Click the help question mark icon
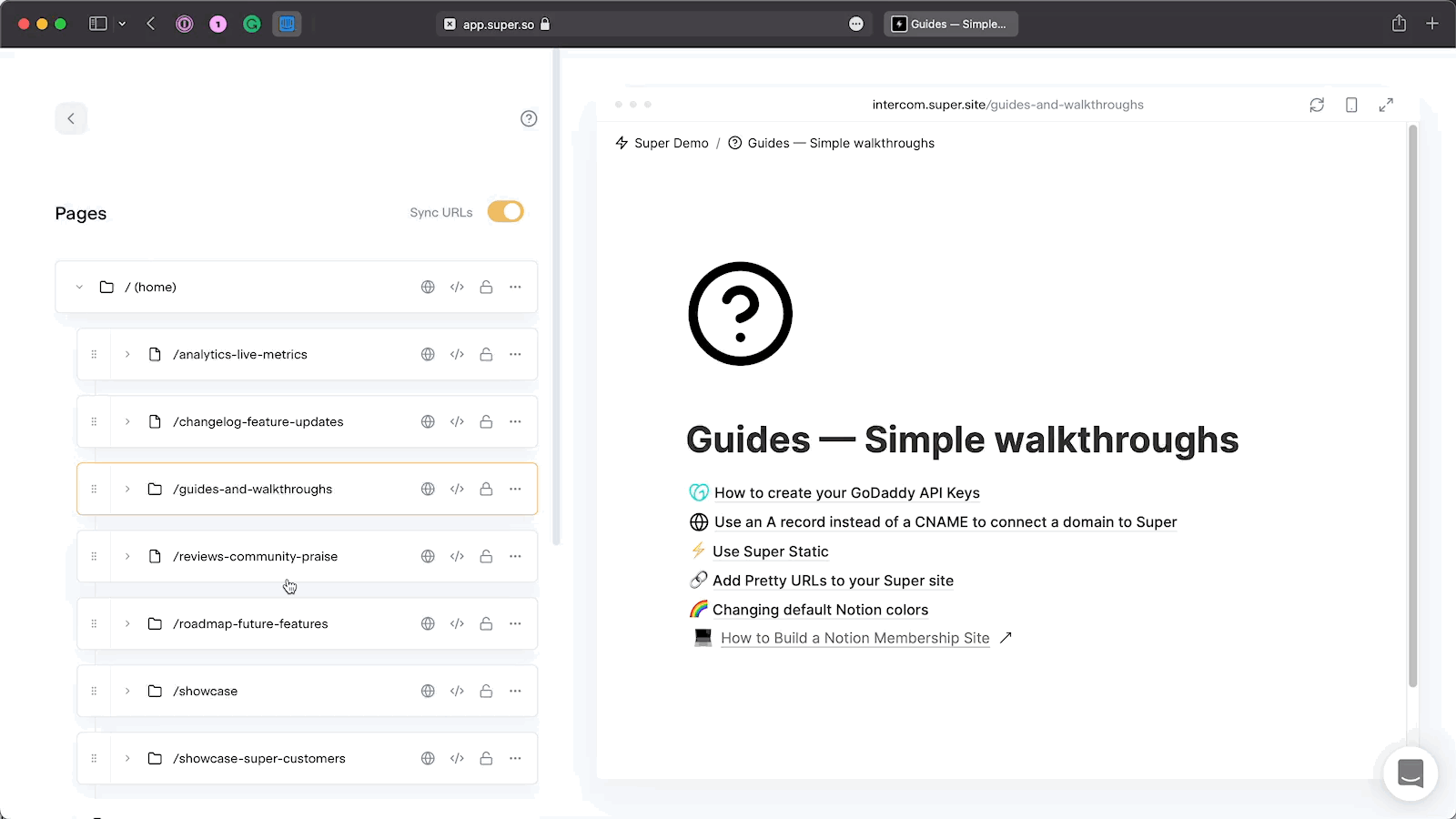This screenshot has width=1456, height=819. click(x=529, y=118)
